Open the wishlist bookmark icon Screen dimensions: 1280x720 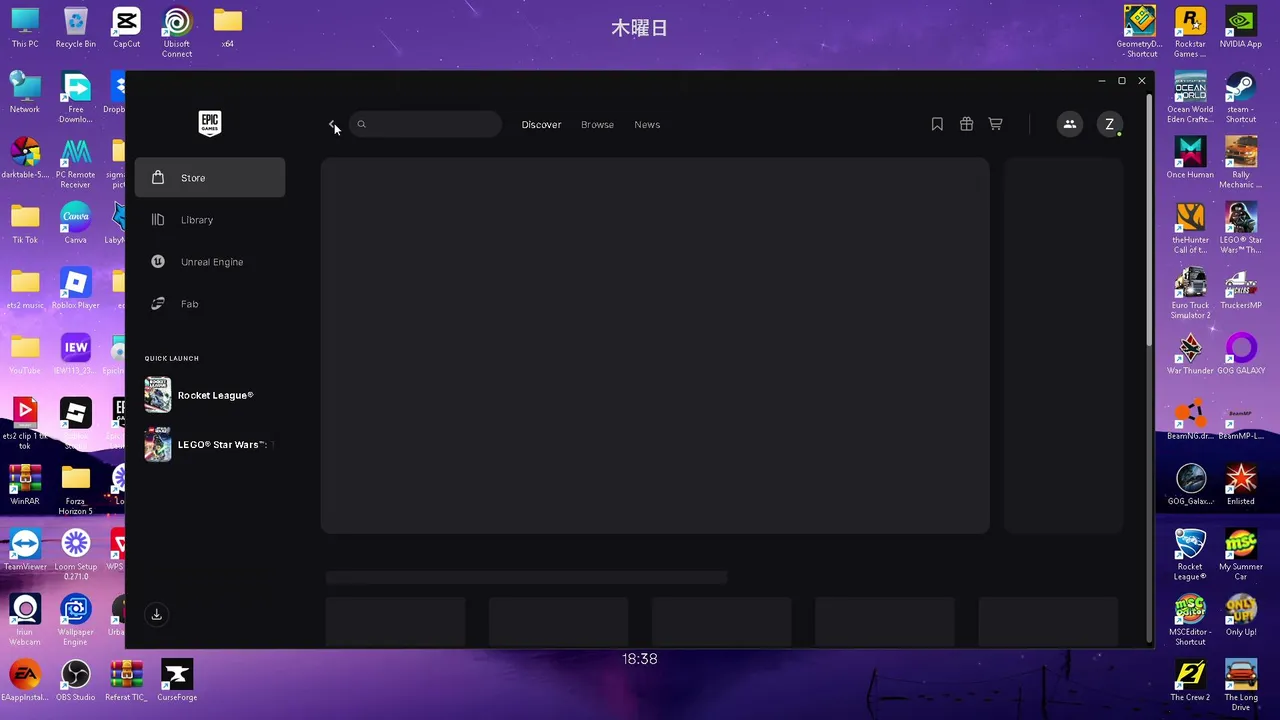pos(937,125)
